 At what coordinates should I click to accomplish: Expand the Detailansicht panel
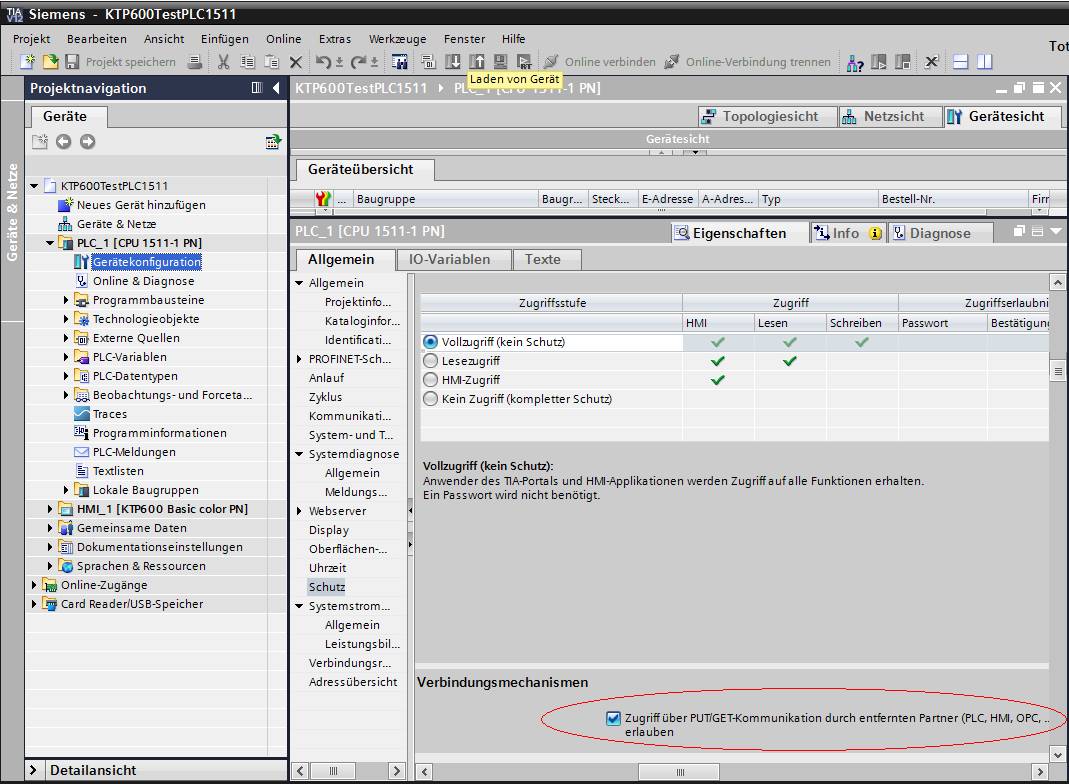(x=35, y=770)
